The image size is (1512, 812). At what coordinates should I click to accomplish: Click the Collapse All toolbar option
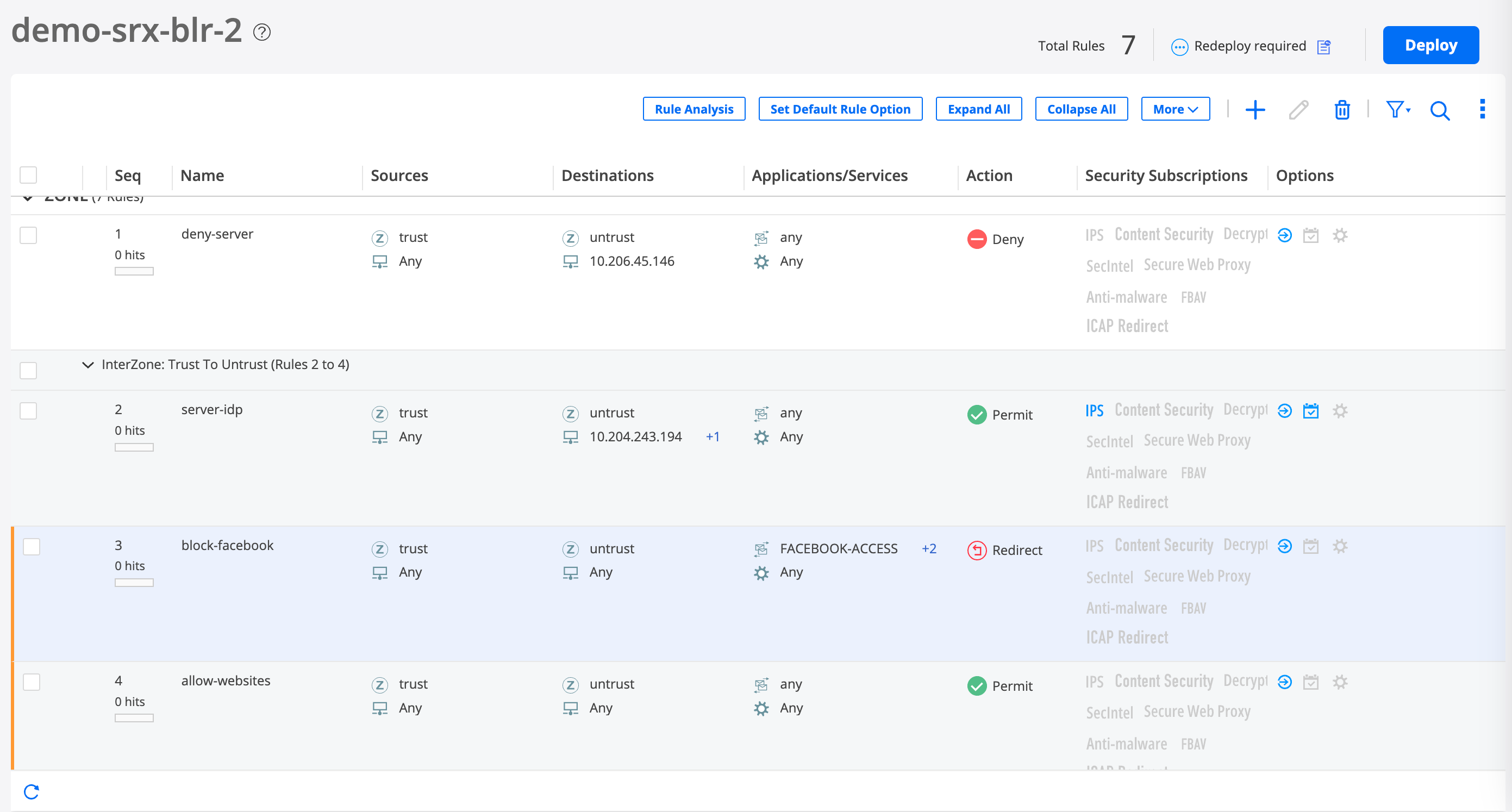(1081, 109)
